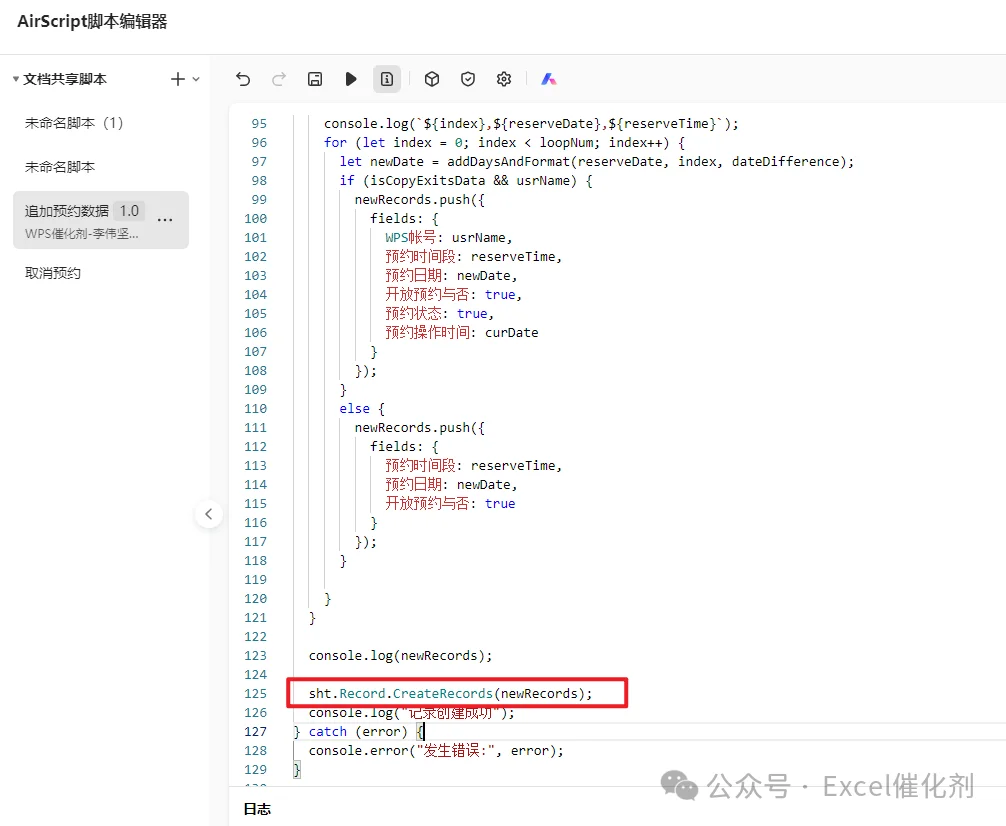
Task: Select the 未命名脚本 (1) script
Action: (x=74, y=123)
